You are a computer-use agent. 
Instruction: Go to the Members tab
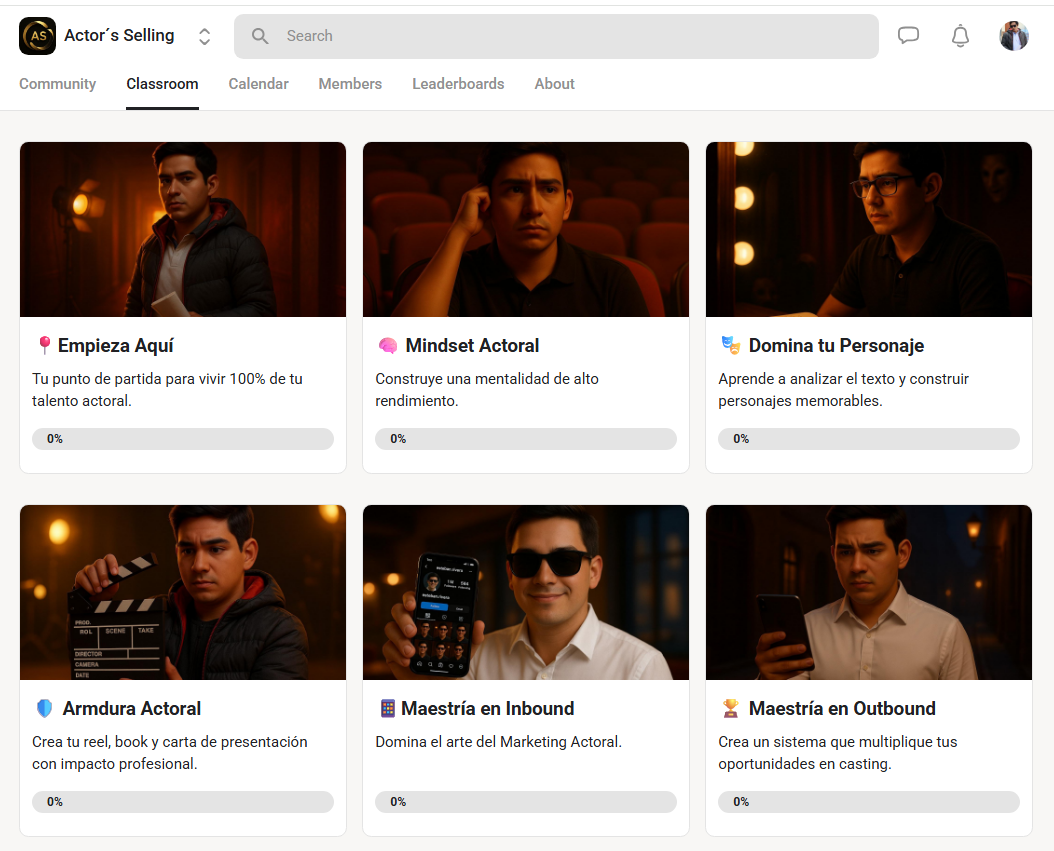click(x=350, y=84)
